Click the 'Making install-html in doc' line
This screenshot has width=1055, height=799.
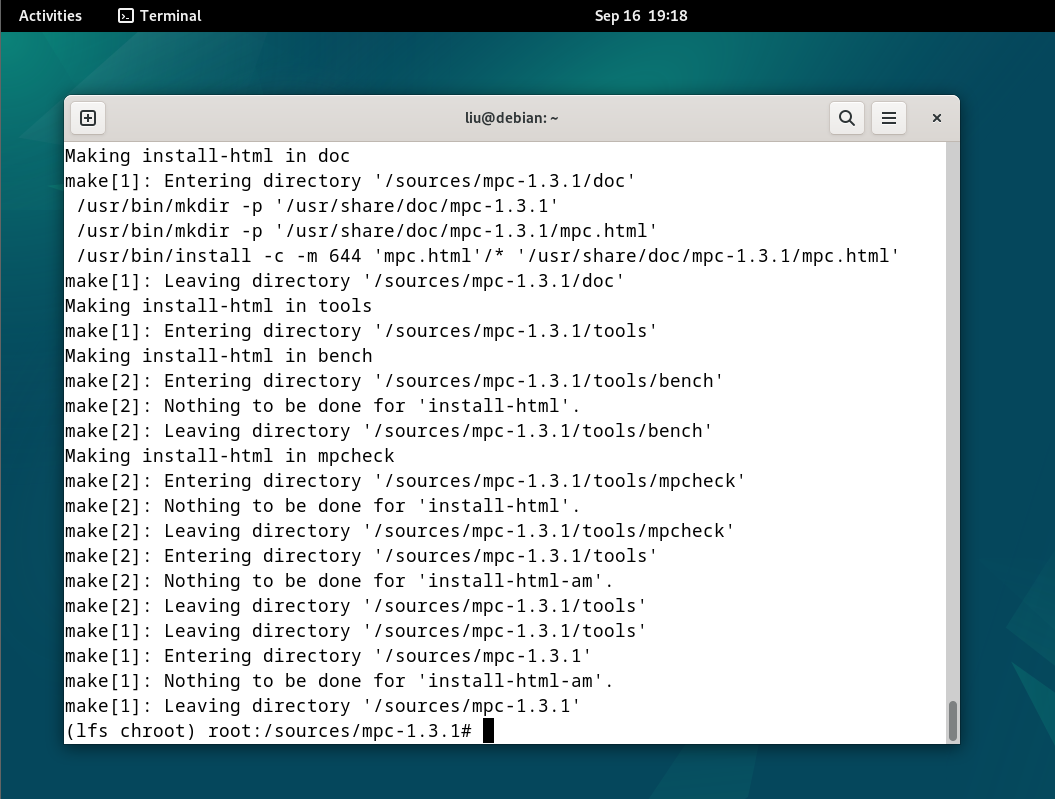tap(207, 156)
